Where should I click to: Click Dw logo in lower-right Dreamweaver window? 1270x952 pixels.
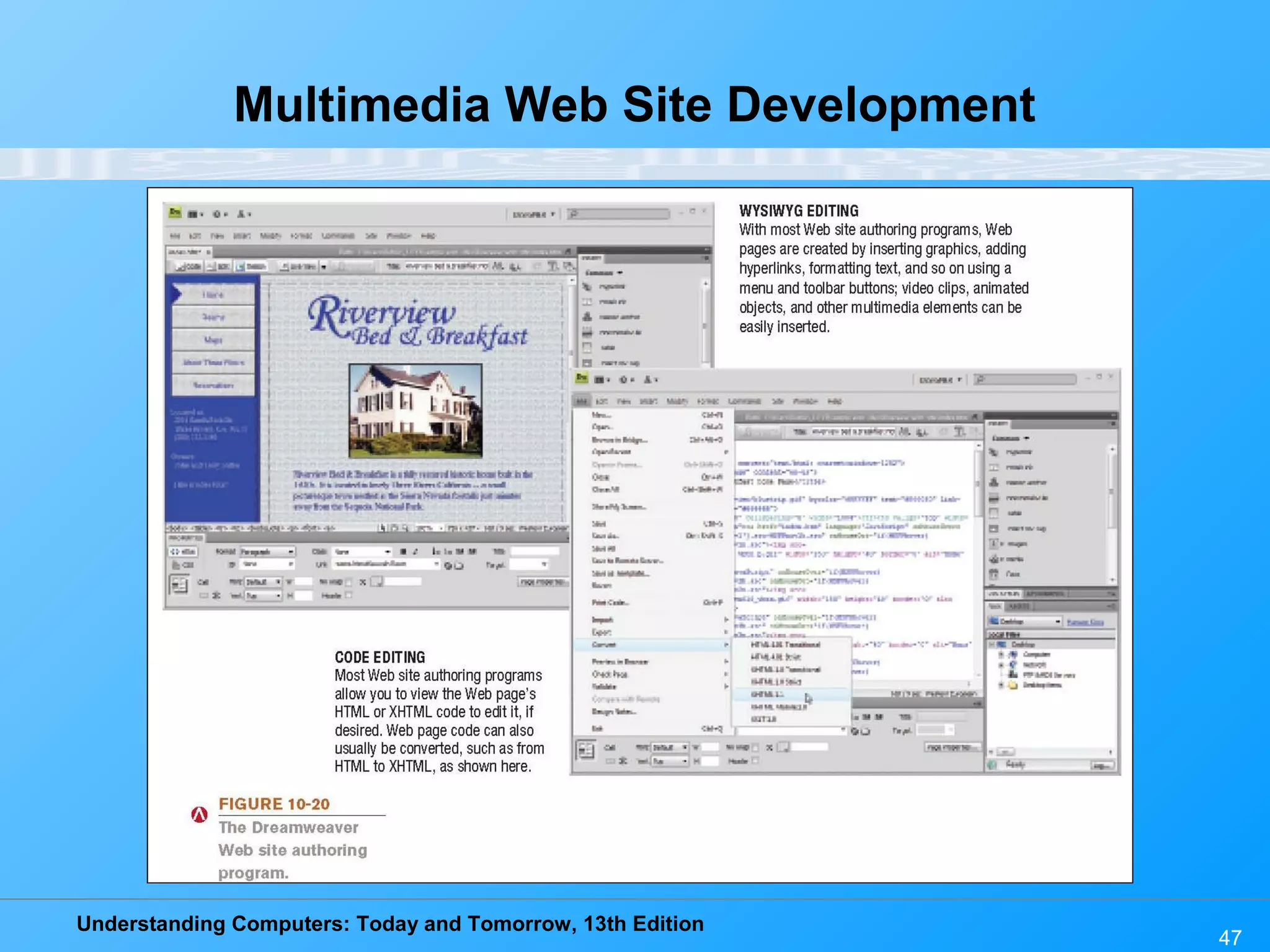pyautogui.click(x=581, y=377)
